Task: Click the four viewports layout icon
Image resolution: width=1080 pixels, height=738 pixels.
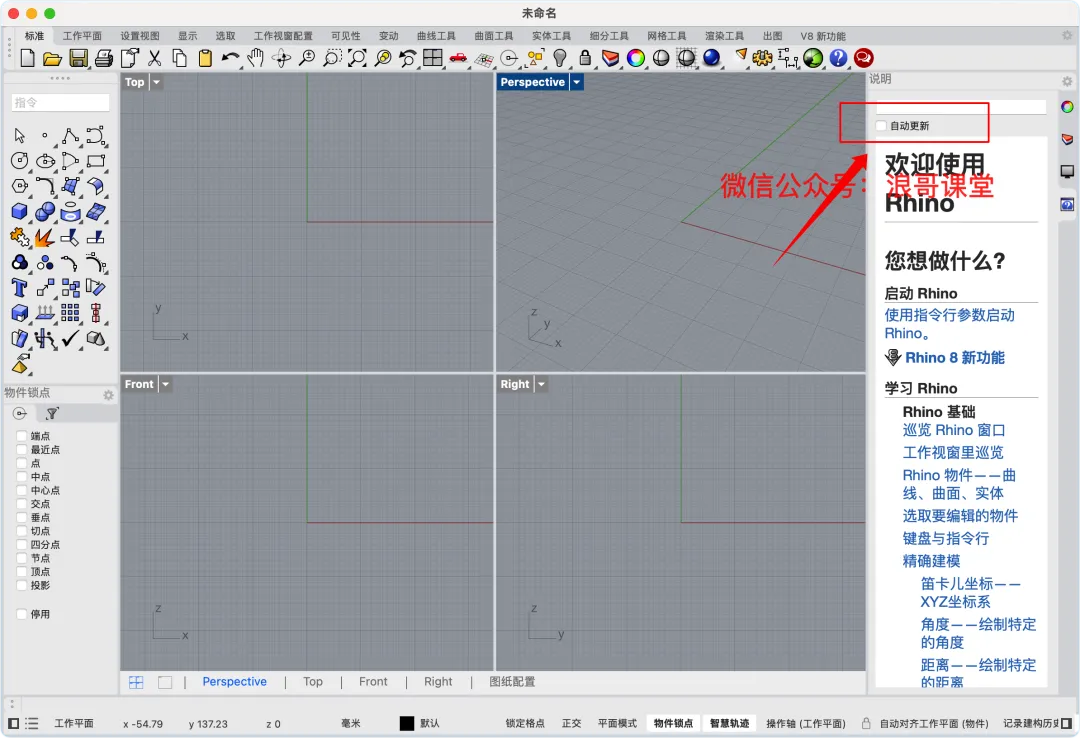Action: (x=433, y=58)
